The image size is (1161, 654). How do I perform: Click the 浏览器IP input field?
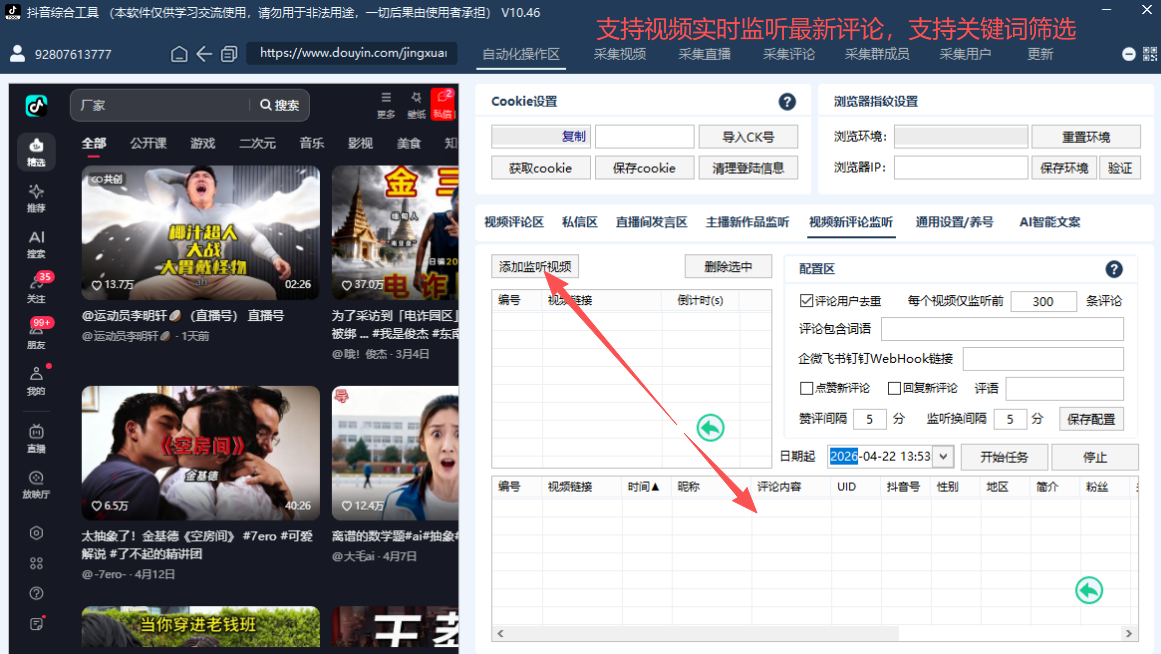pyautogui.click(x=960, y=168)
